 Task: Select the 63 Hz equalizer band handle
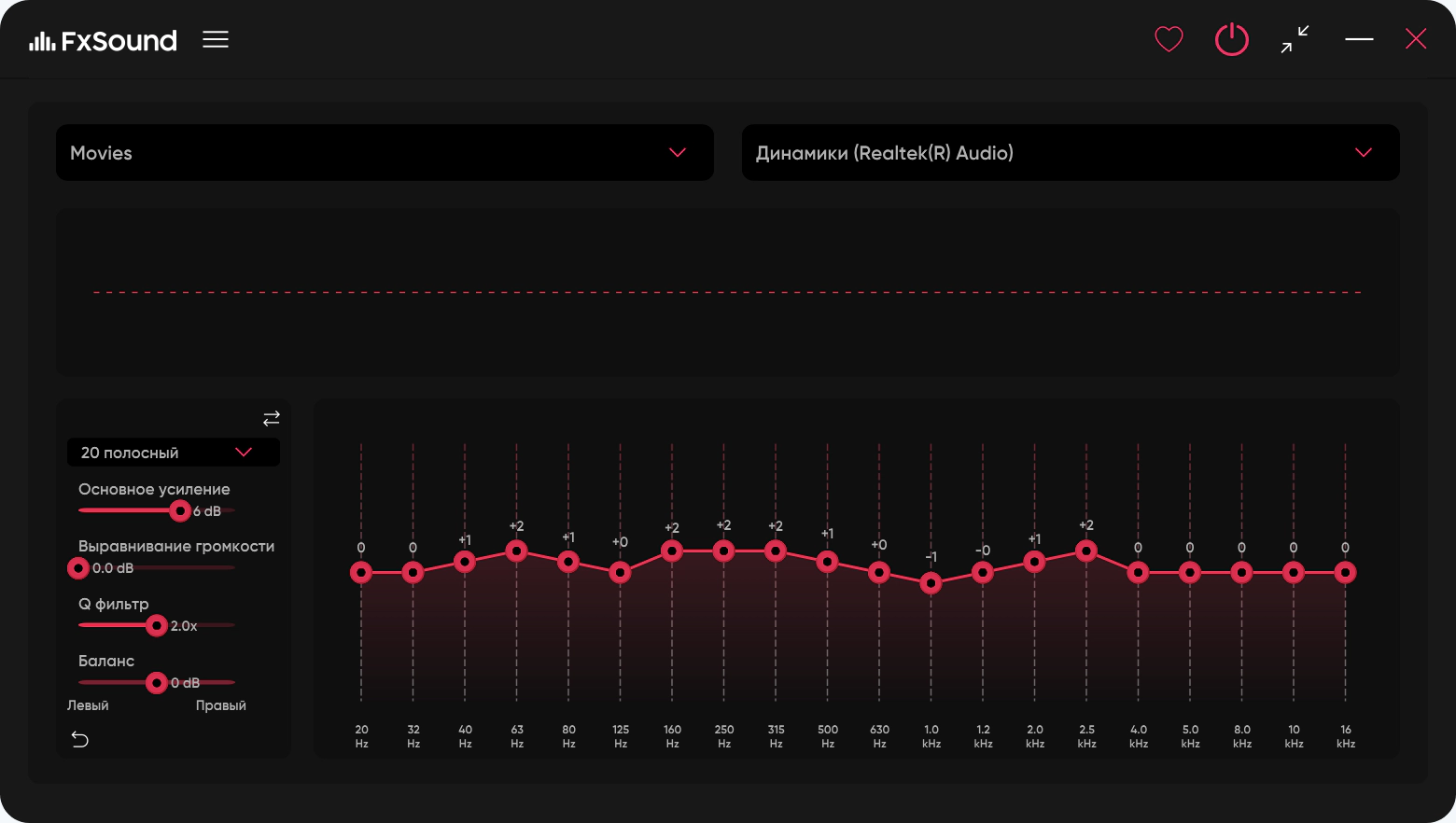click(516, 551)
